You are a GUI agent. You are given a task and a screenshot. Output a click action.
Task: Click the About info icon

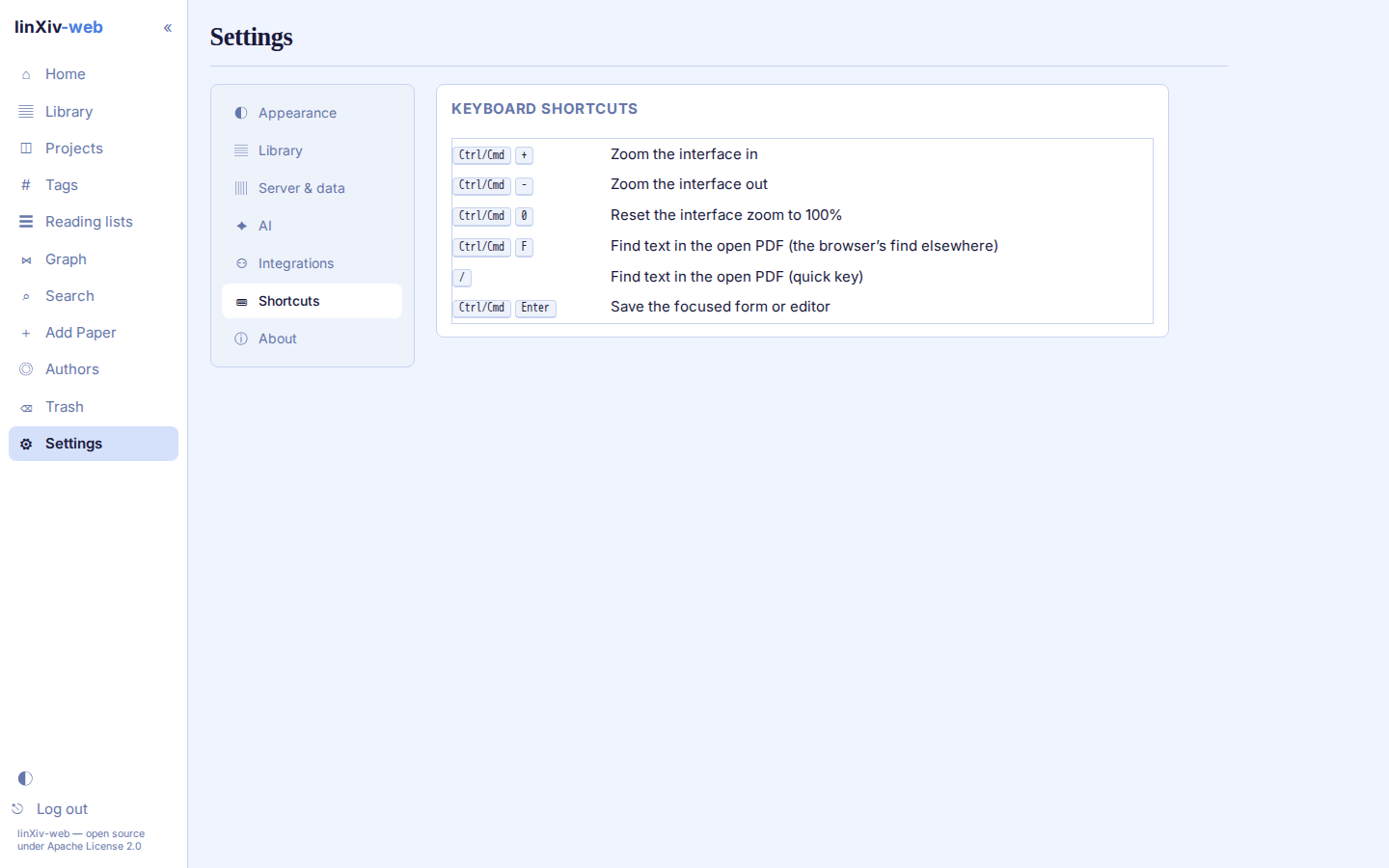241,339
